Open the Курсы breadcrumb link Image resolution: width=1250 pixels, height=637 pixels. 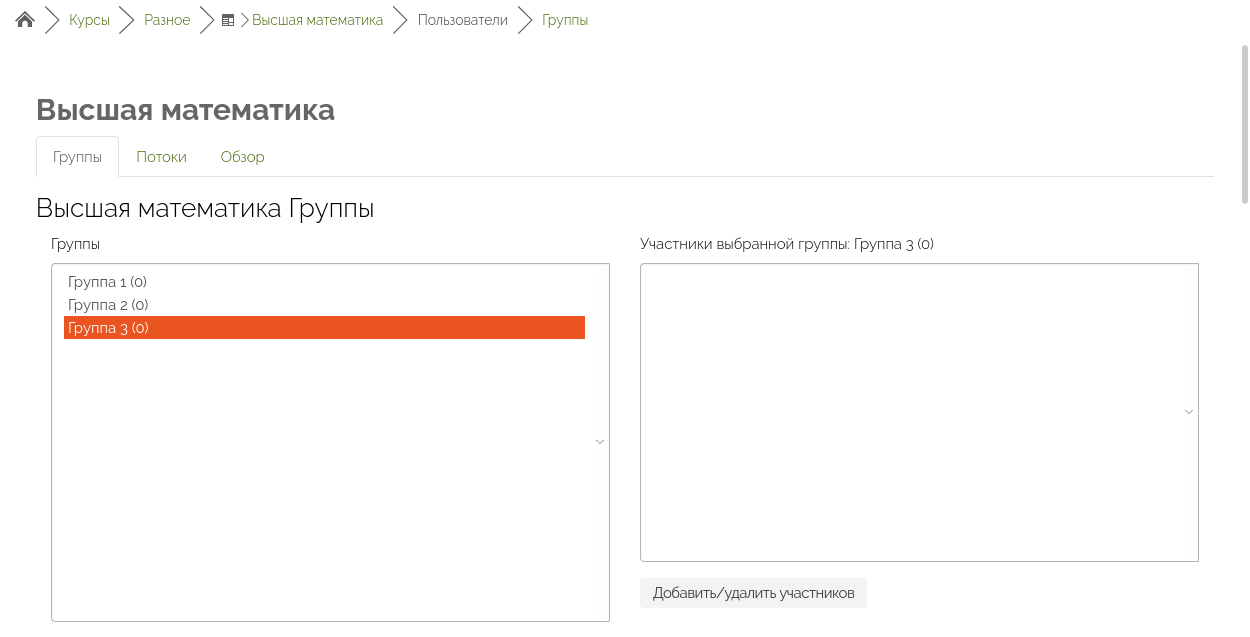pos(89,20)
